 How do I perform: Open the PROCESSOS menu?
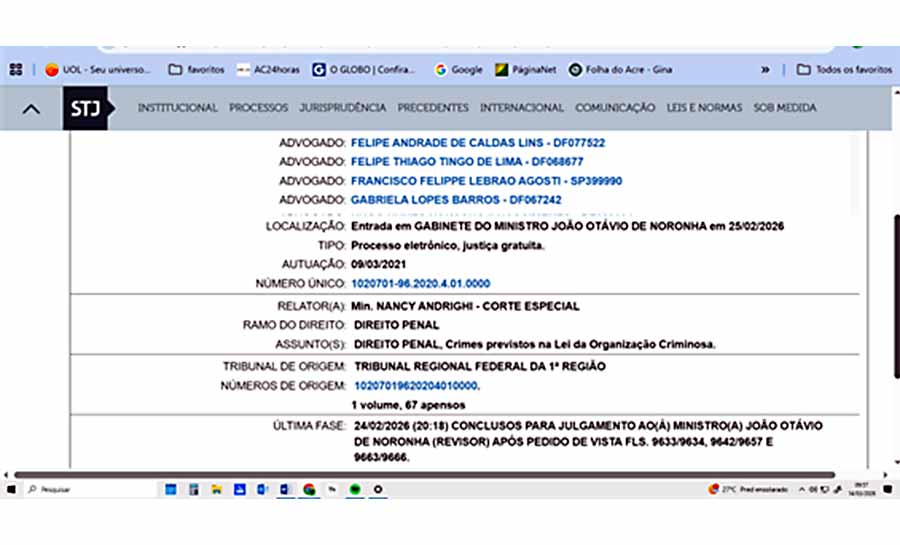click(258, 108)
